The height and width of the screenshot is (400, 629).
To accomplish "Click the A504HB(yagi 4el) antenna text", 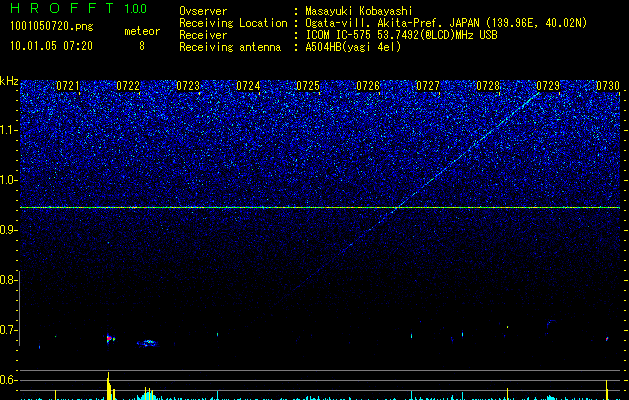I will coord(353,47).
